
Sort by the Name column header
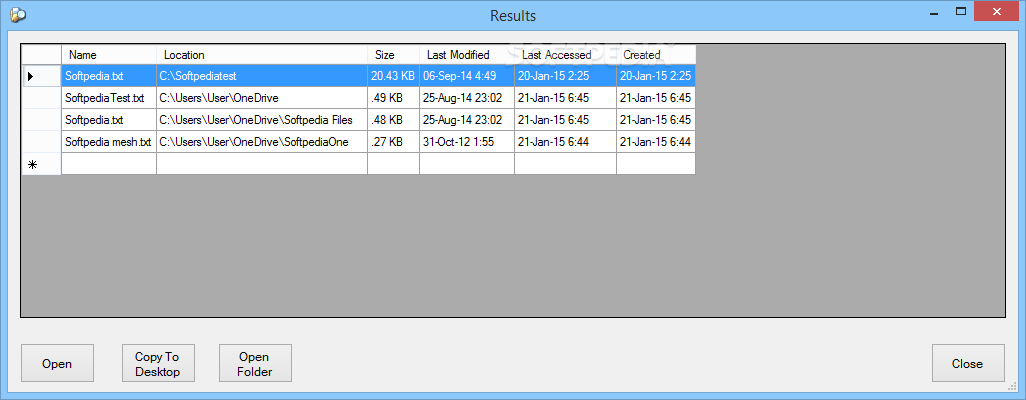[109, 55]
